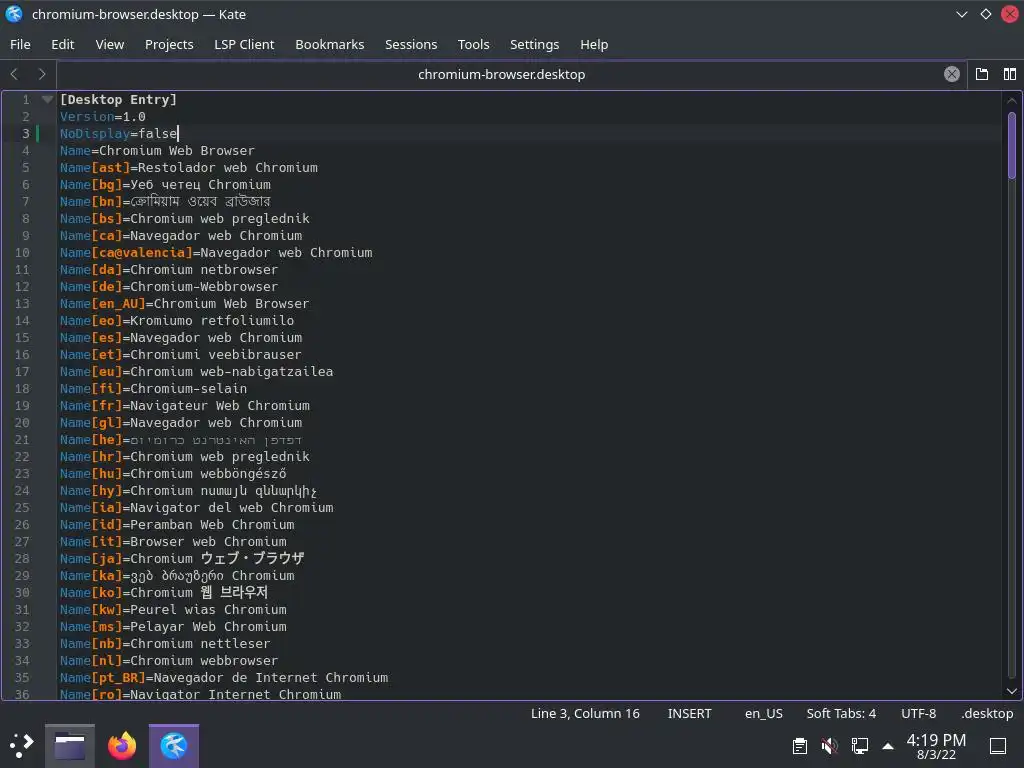The width and height of the screenshot is (1024, 768).
Task: Click the Name[eo]=Kromiumo retfoliumilo line
Action: point(177,320)
